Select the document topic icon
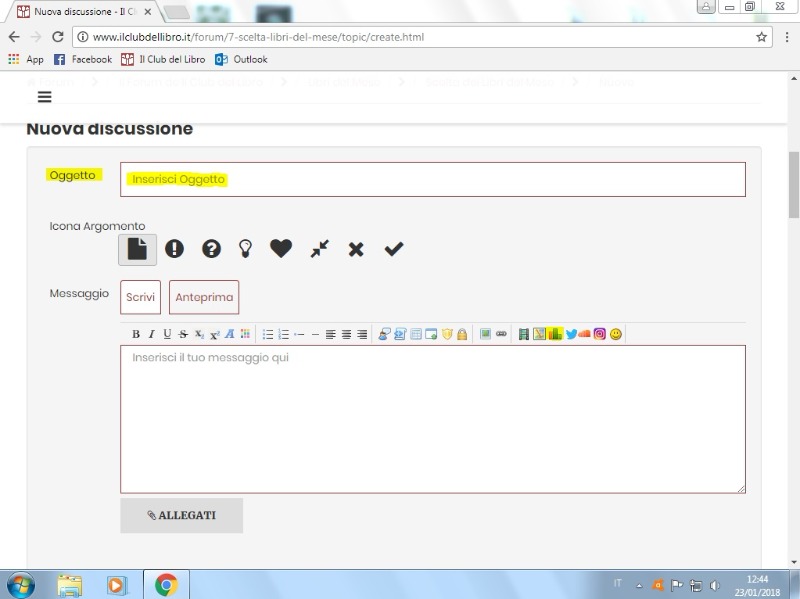Viewport: 800px width, 599px height. (137, 249)
